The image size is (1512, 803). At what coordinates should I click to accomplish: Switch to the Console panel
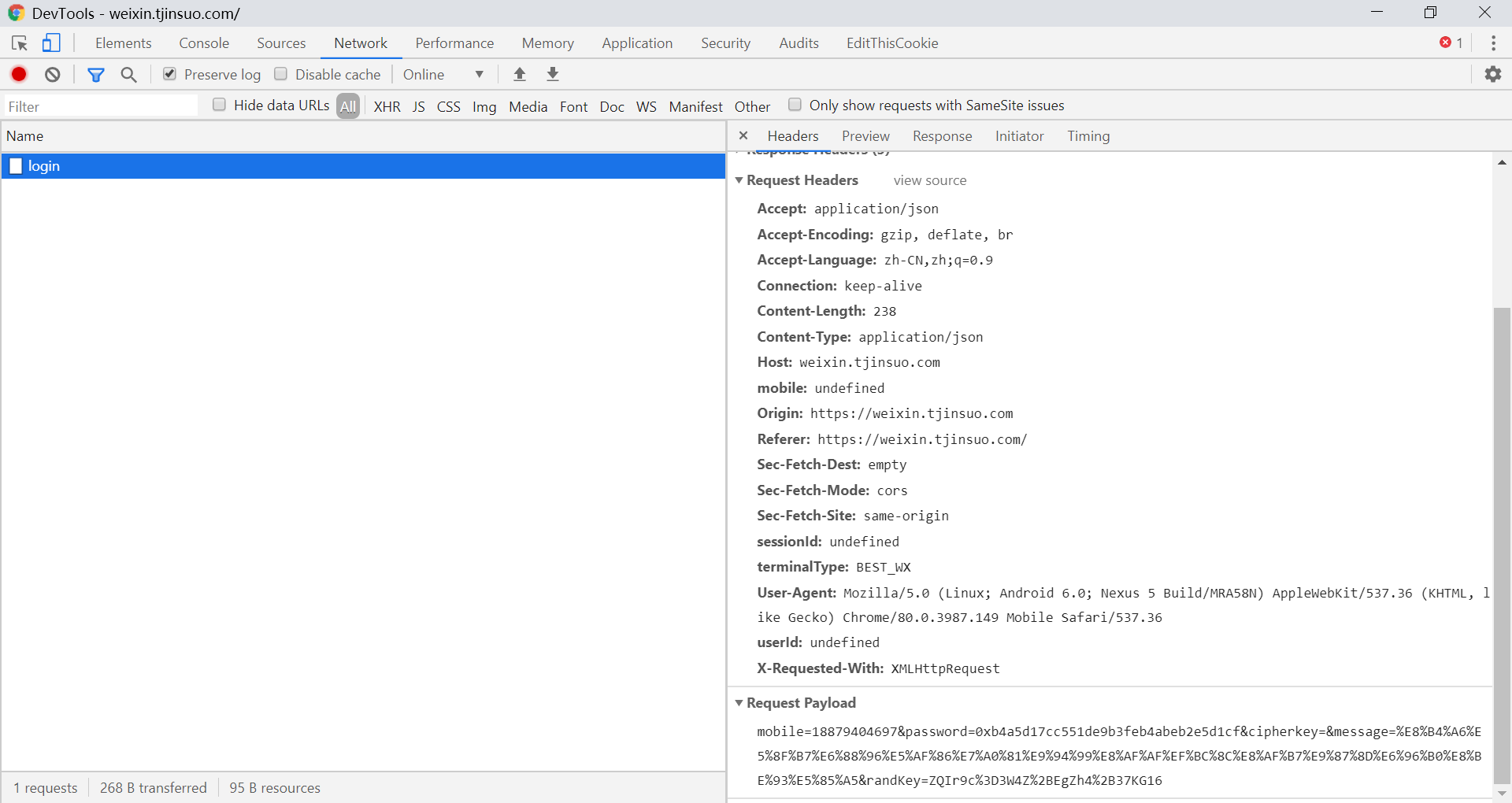204,43
